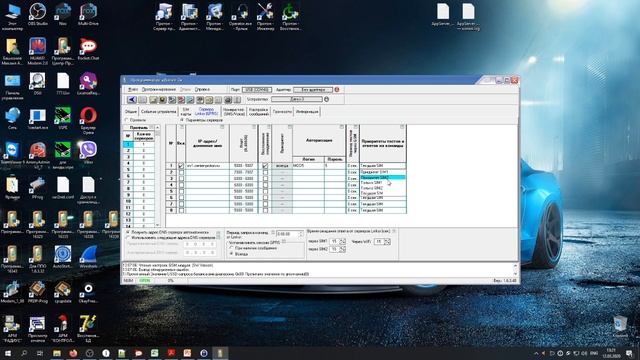Image resolution: width=640 pixels, height=360 pixels.
Task: Toggle persistent connection checkbox in row 2
Action: [265, 172]
